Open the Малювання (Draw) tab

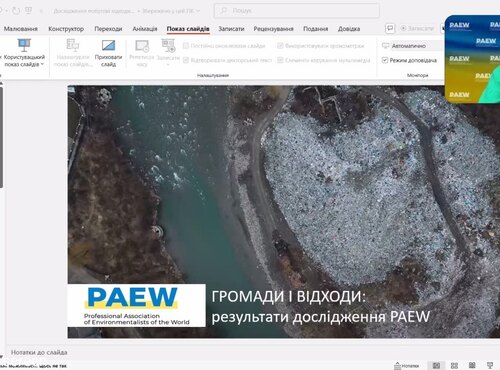pyautogui.click(x=21, y=29)
